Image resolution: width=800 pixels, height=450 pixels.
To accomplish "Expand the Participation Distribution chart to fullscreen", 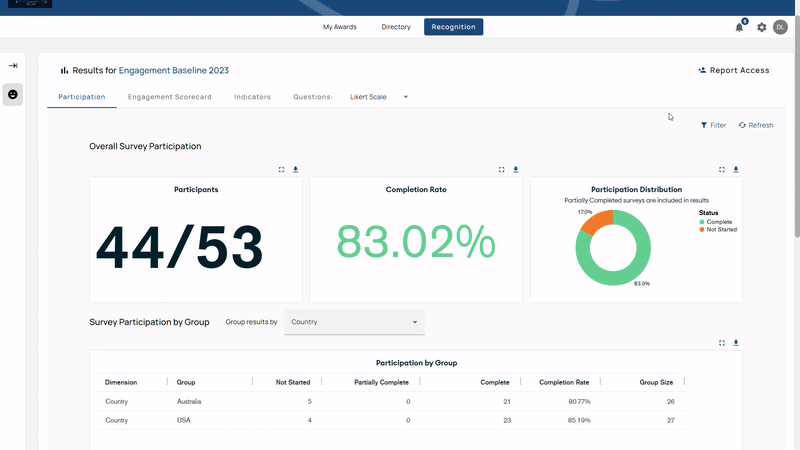I will (x=722, y=169).
